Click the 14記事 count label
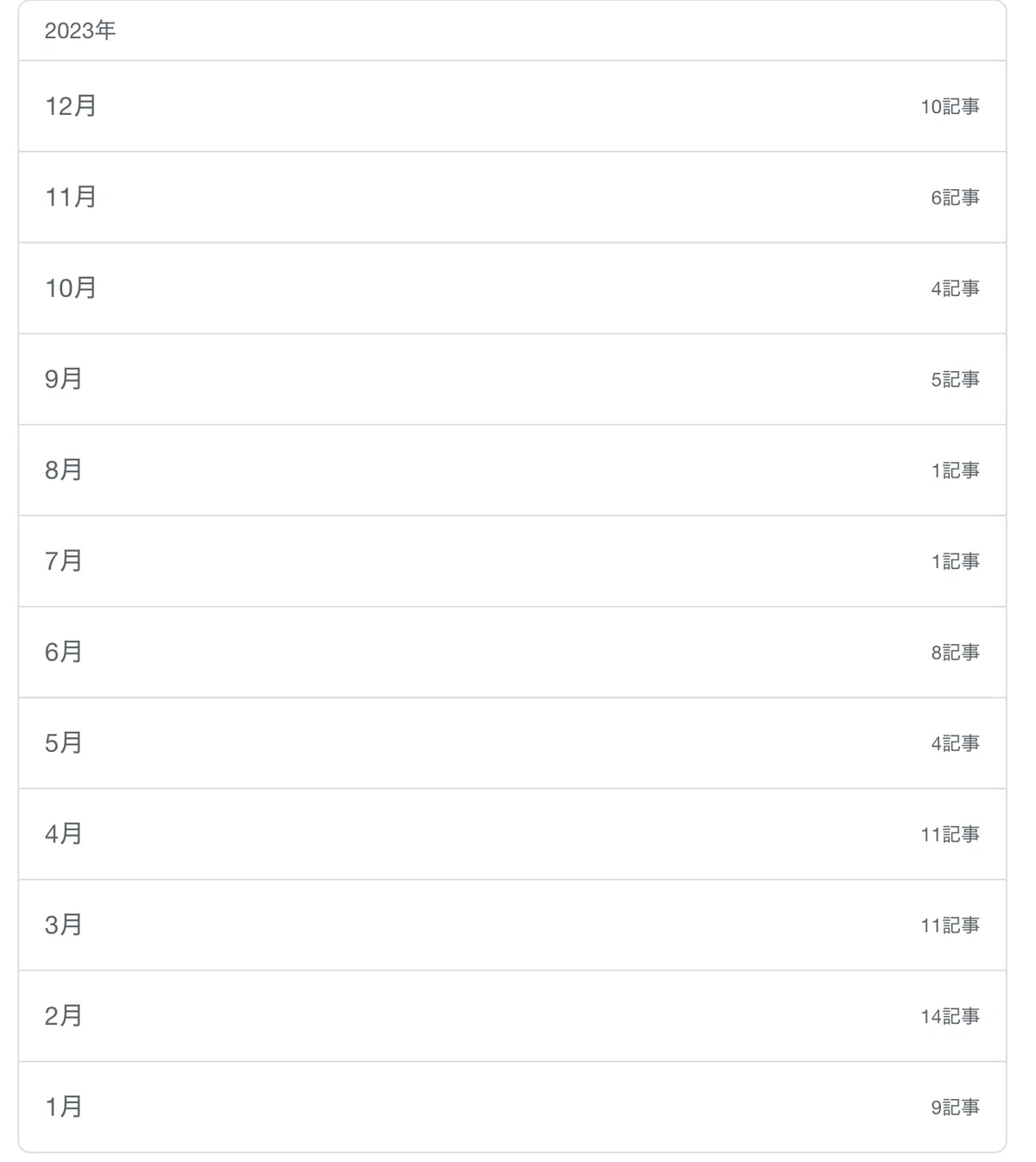Image resolution: width=1036 pixels, height=1162 pixels. (x=950, y=1017)
